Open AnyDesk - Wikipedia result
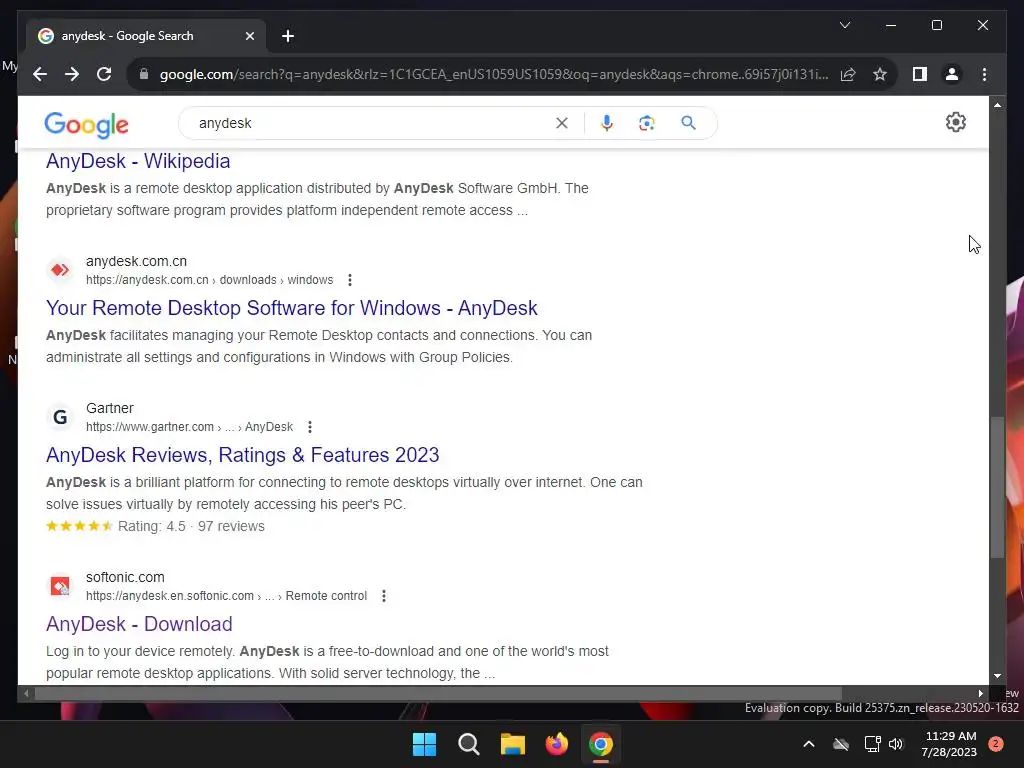Image resolution: width=1024 pixels, height=768 pixels. 138,161
